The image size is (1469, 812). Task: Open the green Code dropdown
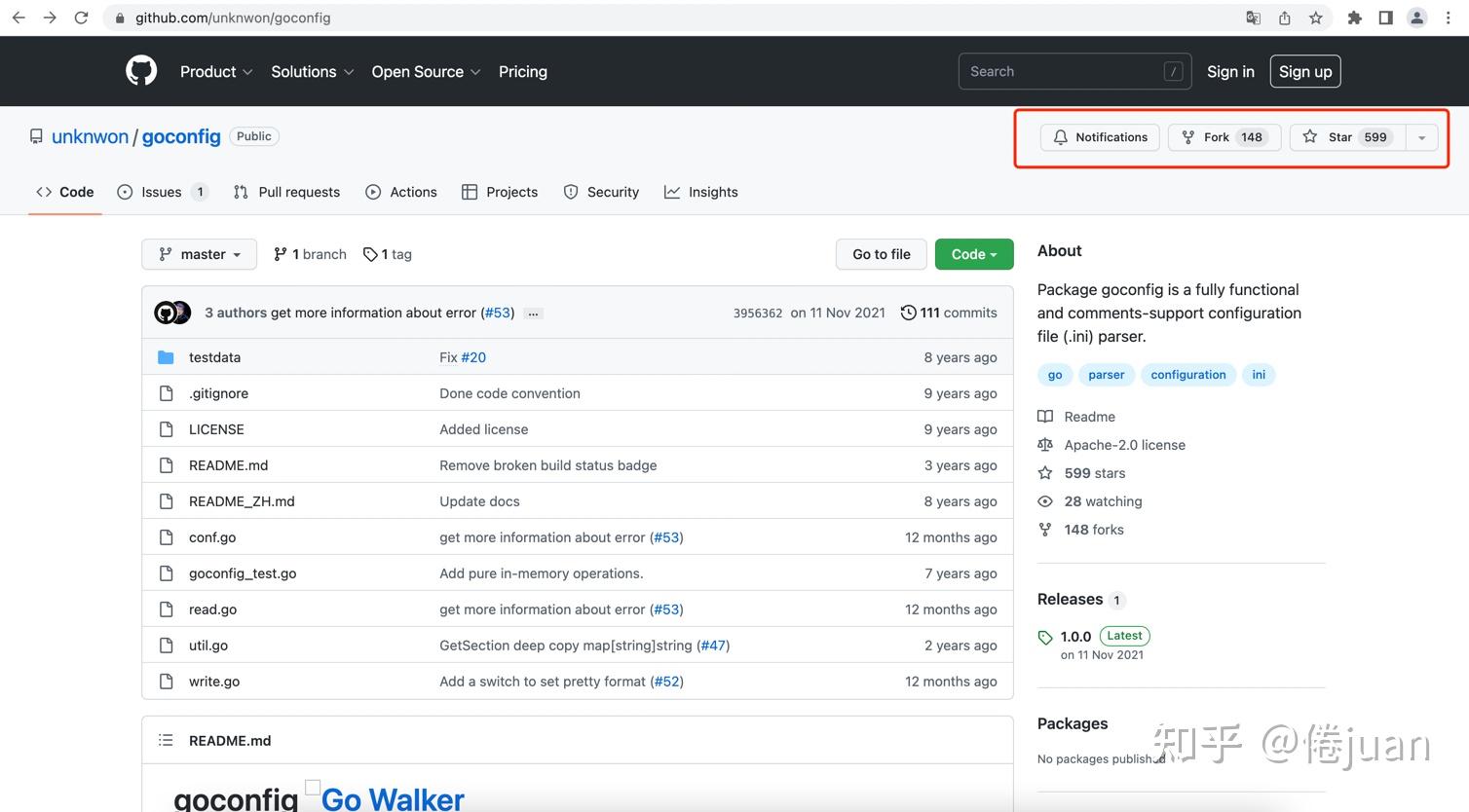click(x=974, y=254)
